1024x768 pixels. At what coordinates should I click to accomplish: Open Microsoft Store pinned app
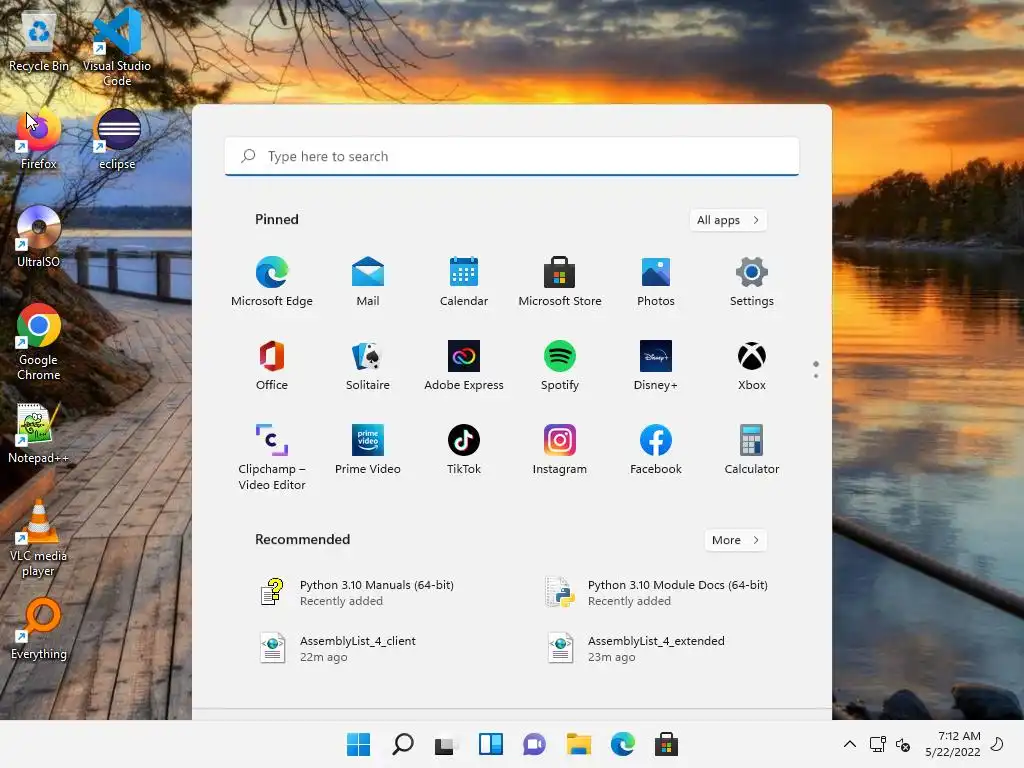coord(560,281)
